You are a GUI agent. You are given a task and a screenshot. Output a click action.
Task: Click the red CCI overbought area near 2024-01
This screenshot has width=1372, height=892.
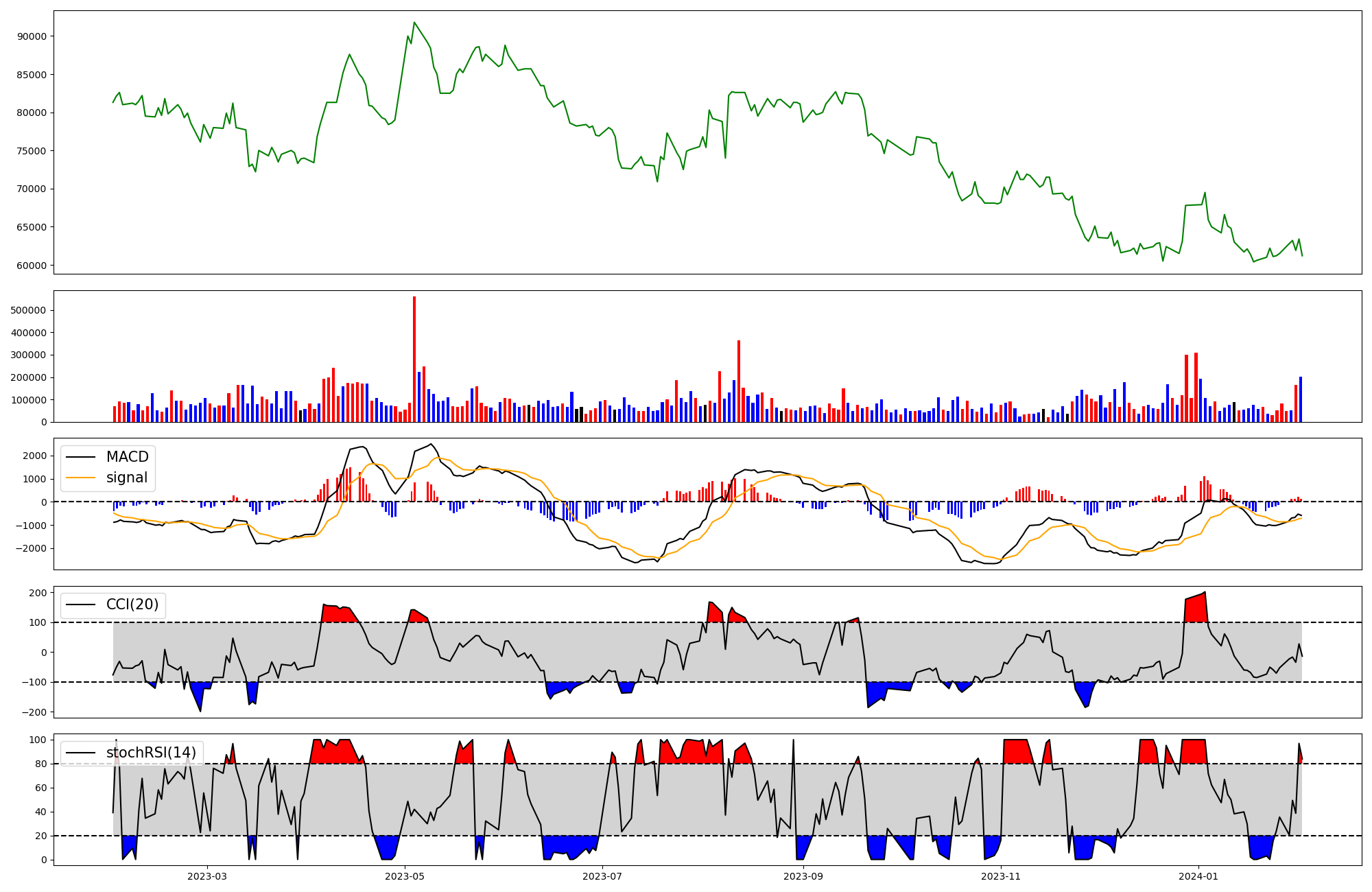click(x=1196, y=609)
